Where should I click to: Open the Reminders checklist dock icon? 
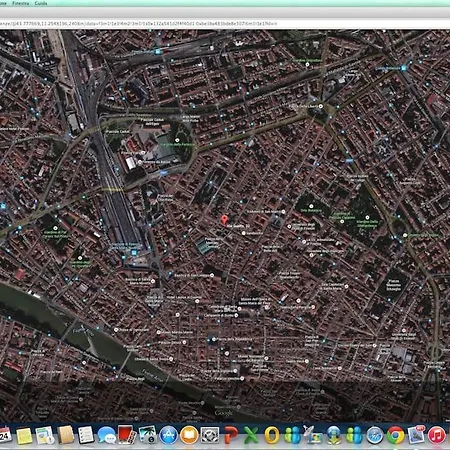(x=86, y=435)
